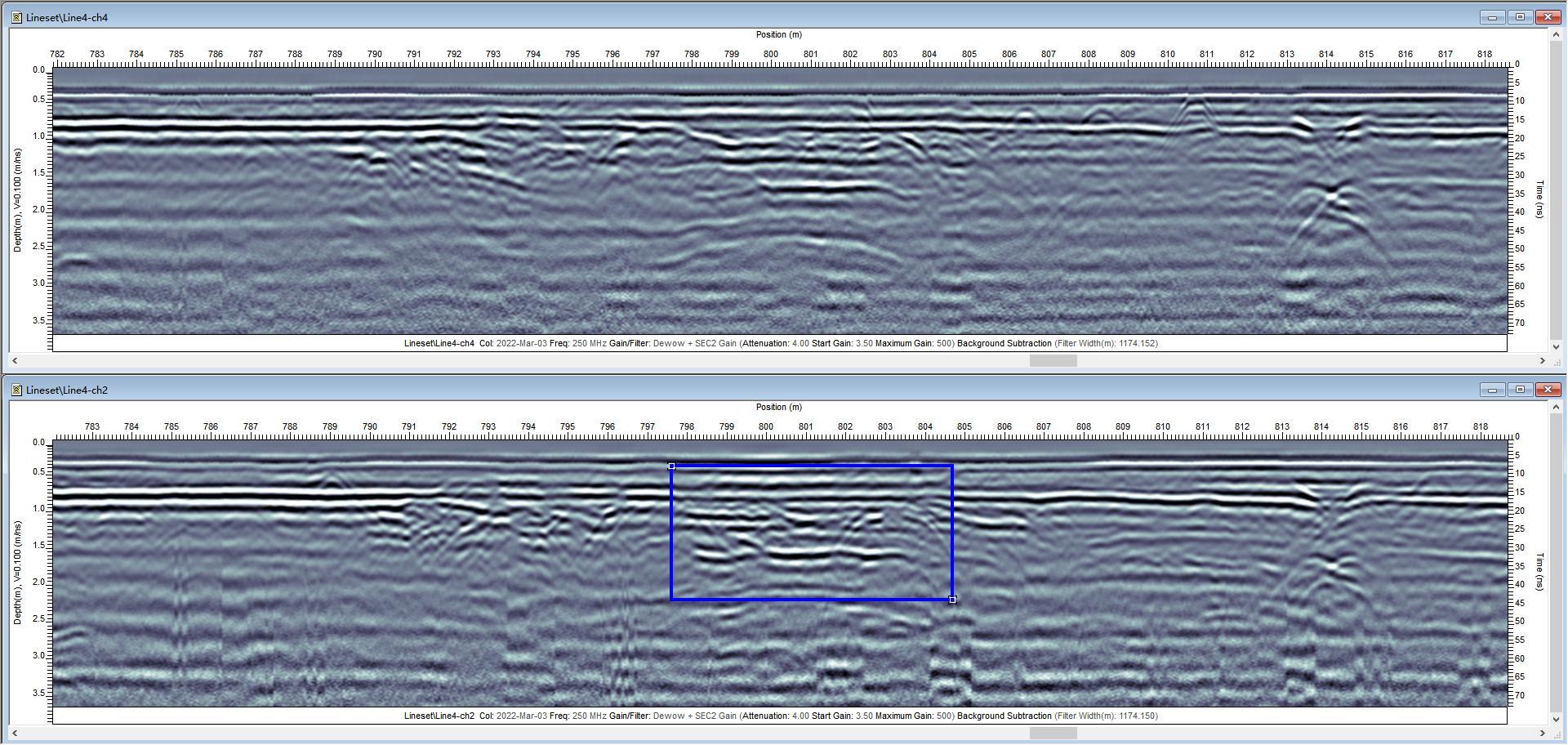Maximize the Line4-ch4 window
The height and width of the screenshot is (745, 1568).
pyautogui.click(x=1521, y=17)
